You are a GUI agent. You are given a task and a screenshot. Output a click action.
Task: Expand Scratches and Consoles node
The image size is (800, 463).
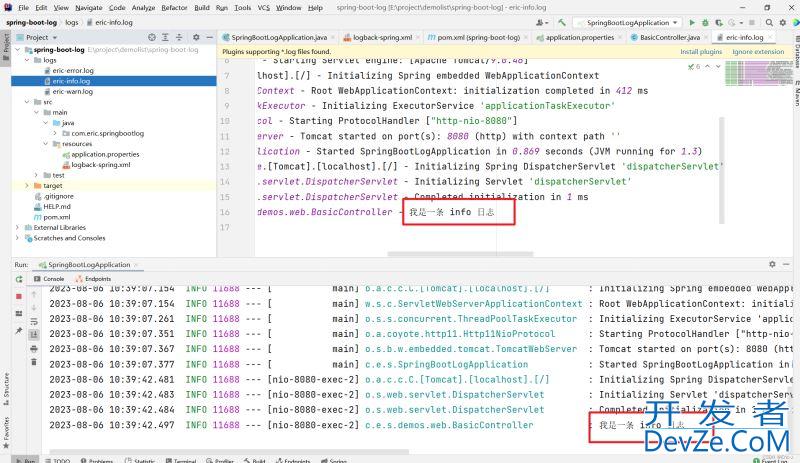pyautogui.click(x=18, y=238)
